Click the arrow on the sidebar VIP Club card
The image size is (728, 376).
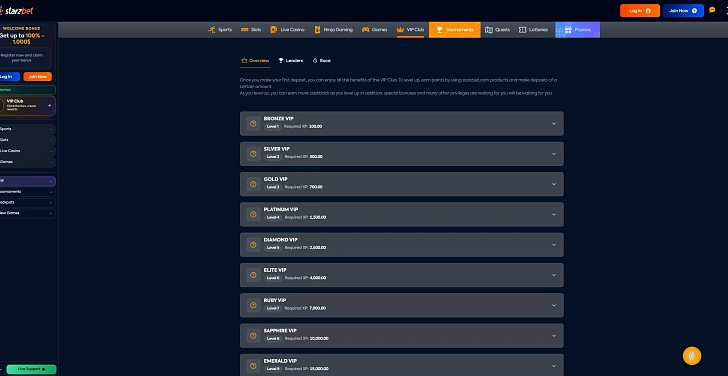coord(49,105)
